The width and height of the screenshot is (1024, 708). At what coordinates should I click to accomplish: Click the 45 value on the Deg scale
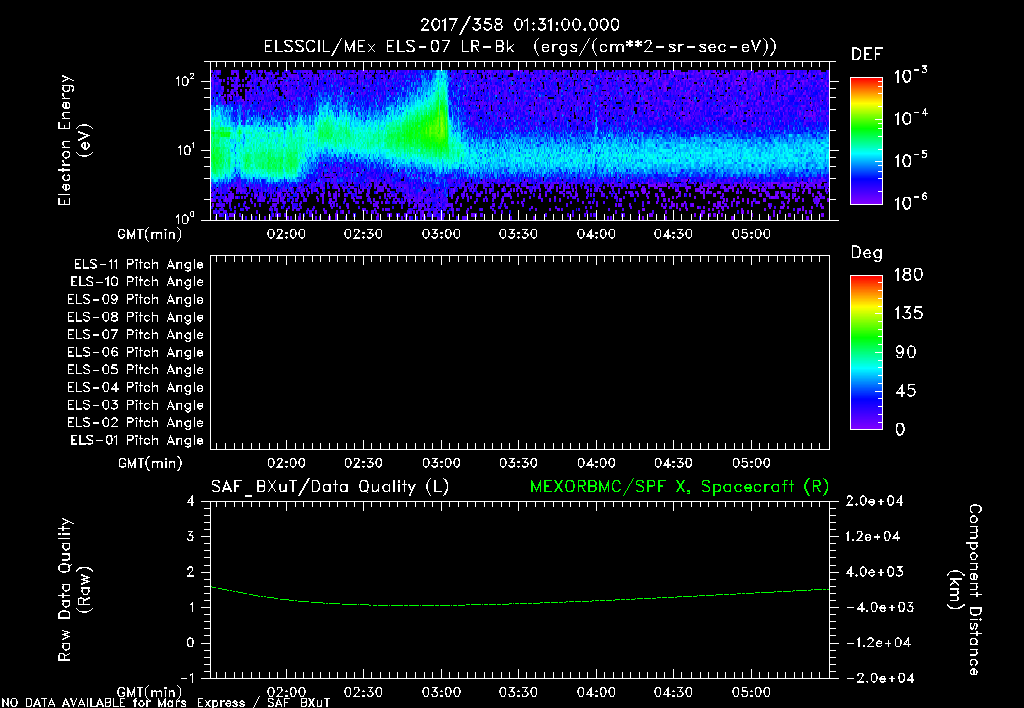coord(906,391)
